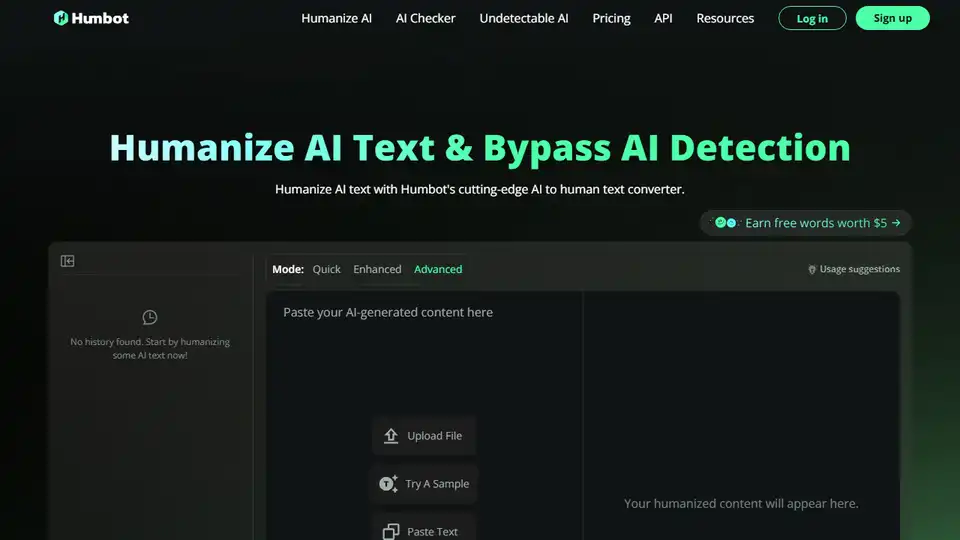960x540 pixels.
Task: Click the Paste Text clipboard icon
Action: click(x=391, y=531)
